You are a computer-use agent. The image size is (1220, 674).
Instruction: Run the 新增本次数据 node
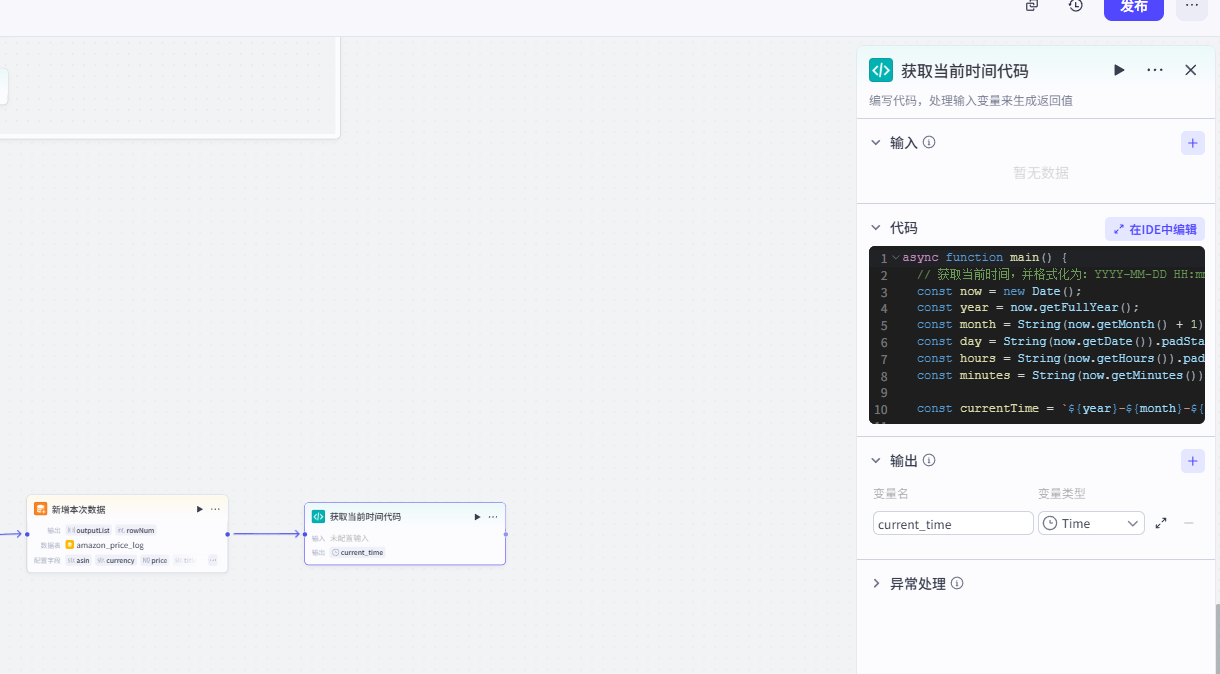point(200,509)
